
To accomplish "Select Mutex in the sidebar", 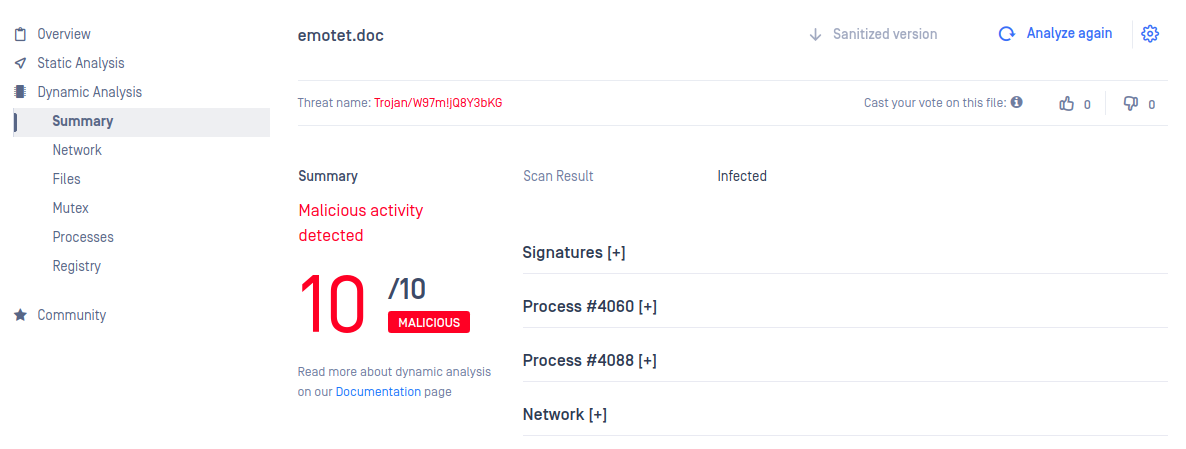I will click(x=70, y=208).
